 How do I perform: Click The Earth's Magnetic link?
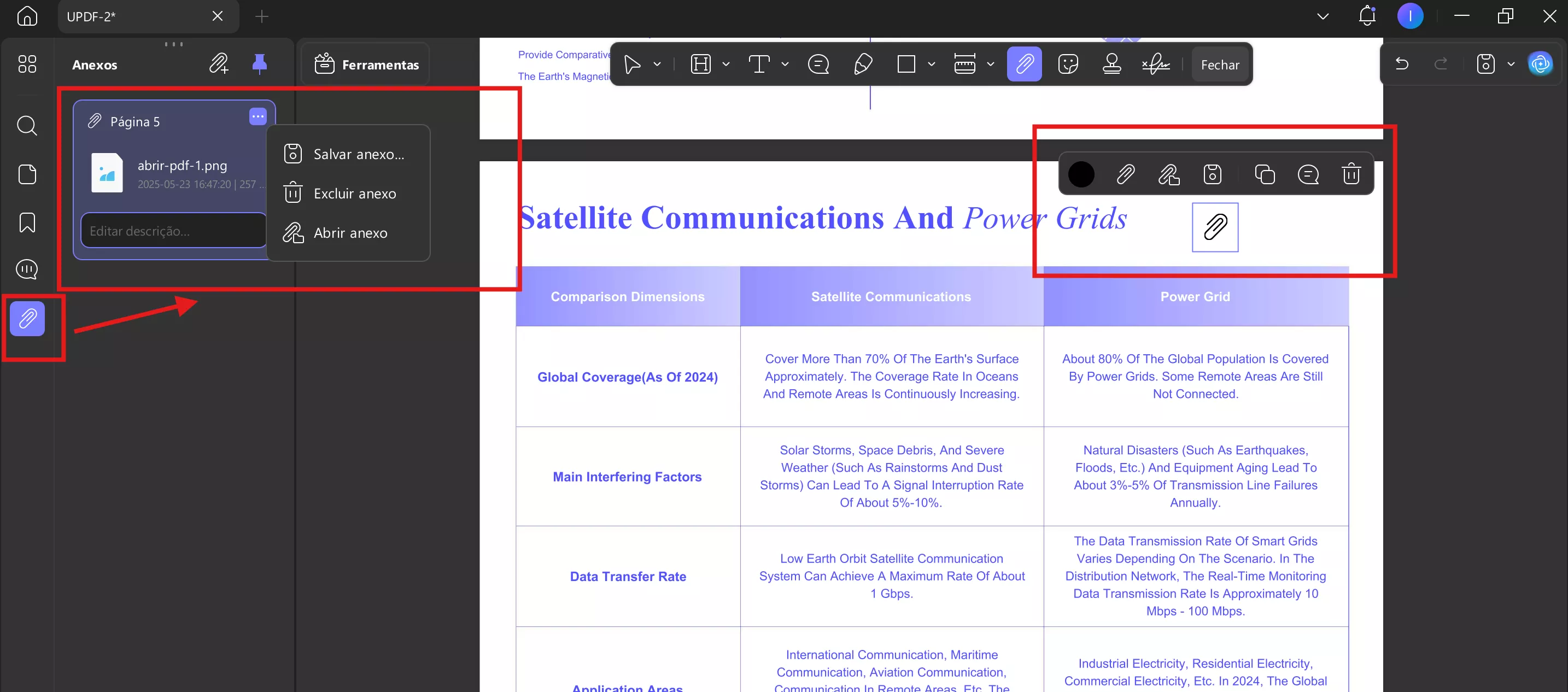coord(564,76)
